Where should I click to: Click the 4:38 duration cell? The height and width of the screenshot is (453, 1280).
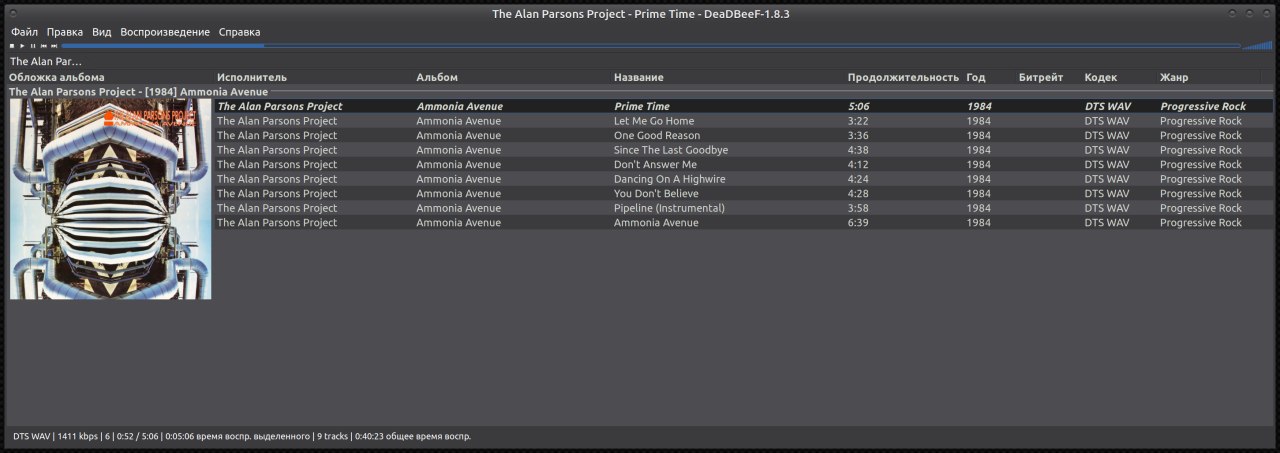pos(858,150)
